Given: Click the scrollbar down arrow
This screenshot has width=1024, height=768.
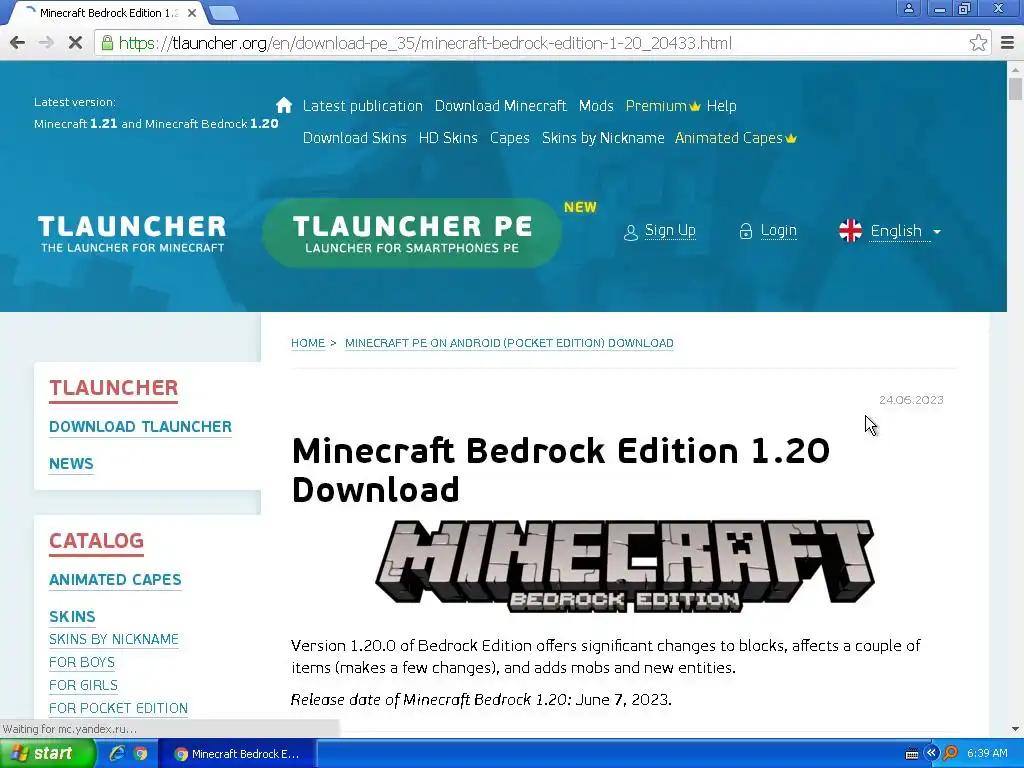Looking at the screenshot, I should tap(1015, 729).
